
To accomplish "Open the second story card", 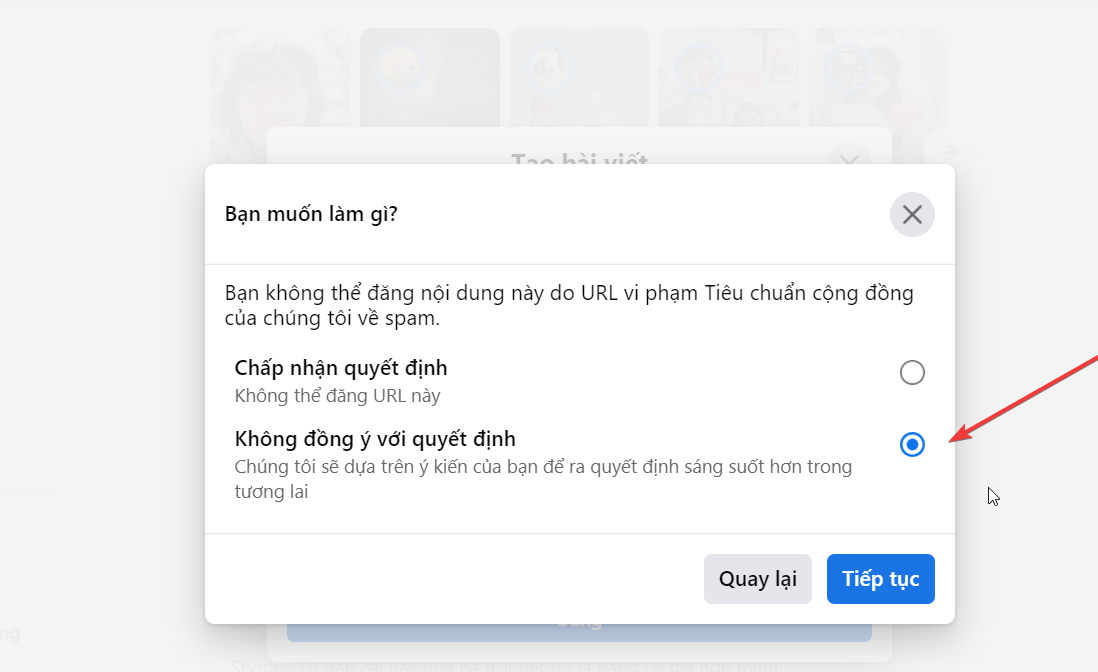I will point(429,78).
